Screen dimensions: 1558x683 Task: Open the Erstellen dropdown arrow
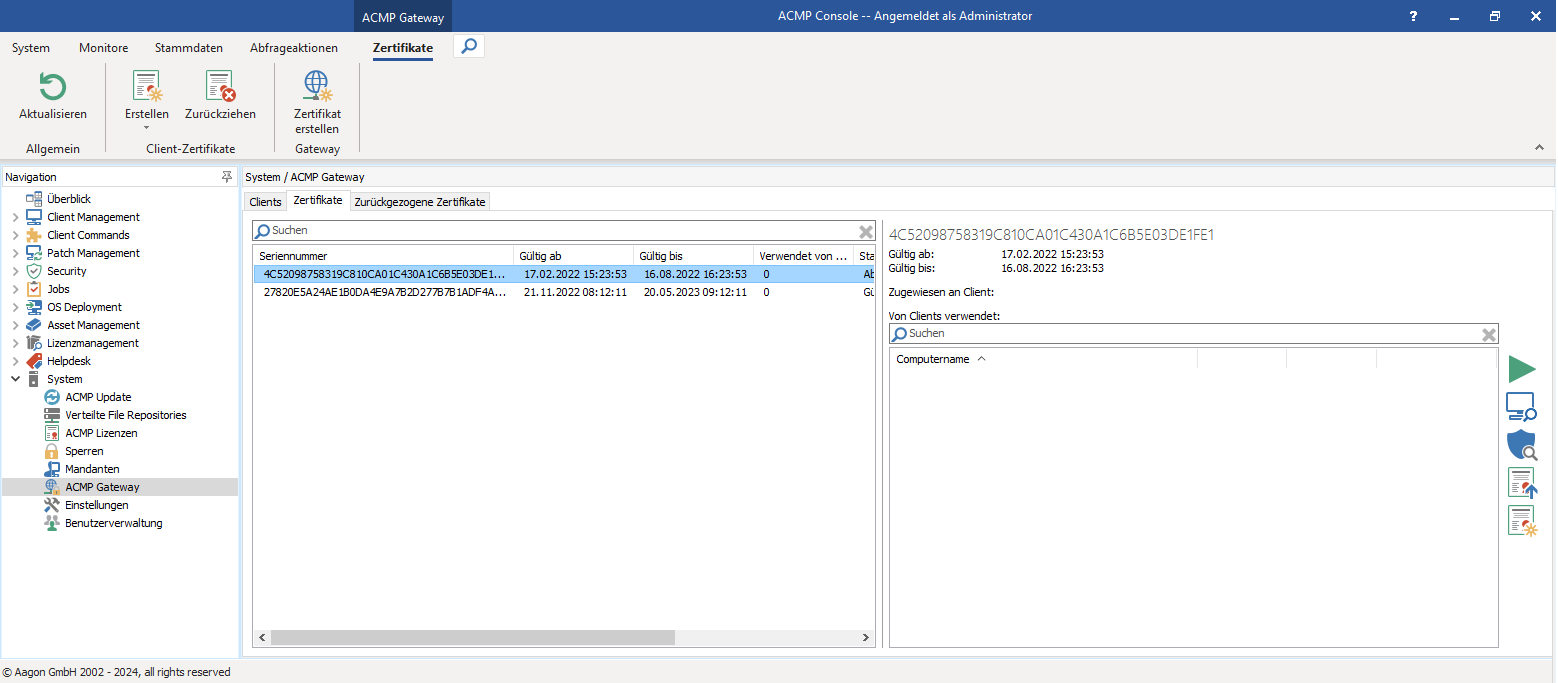point(146,128)
